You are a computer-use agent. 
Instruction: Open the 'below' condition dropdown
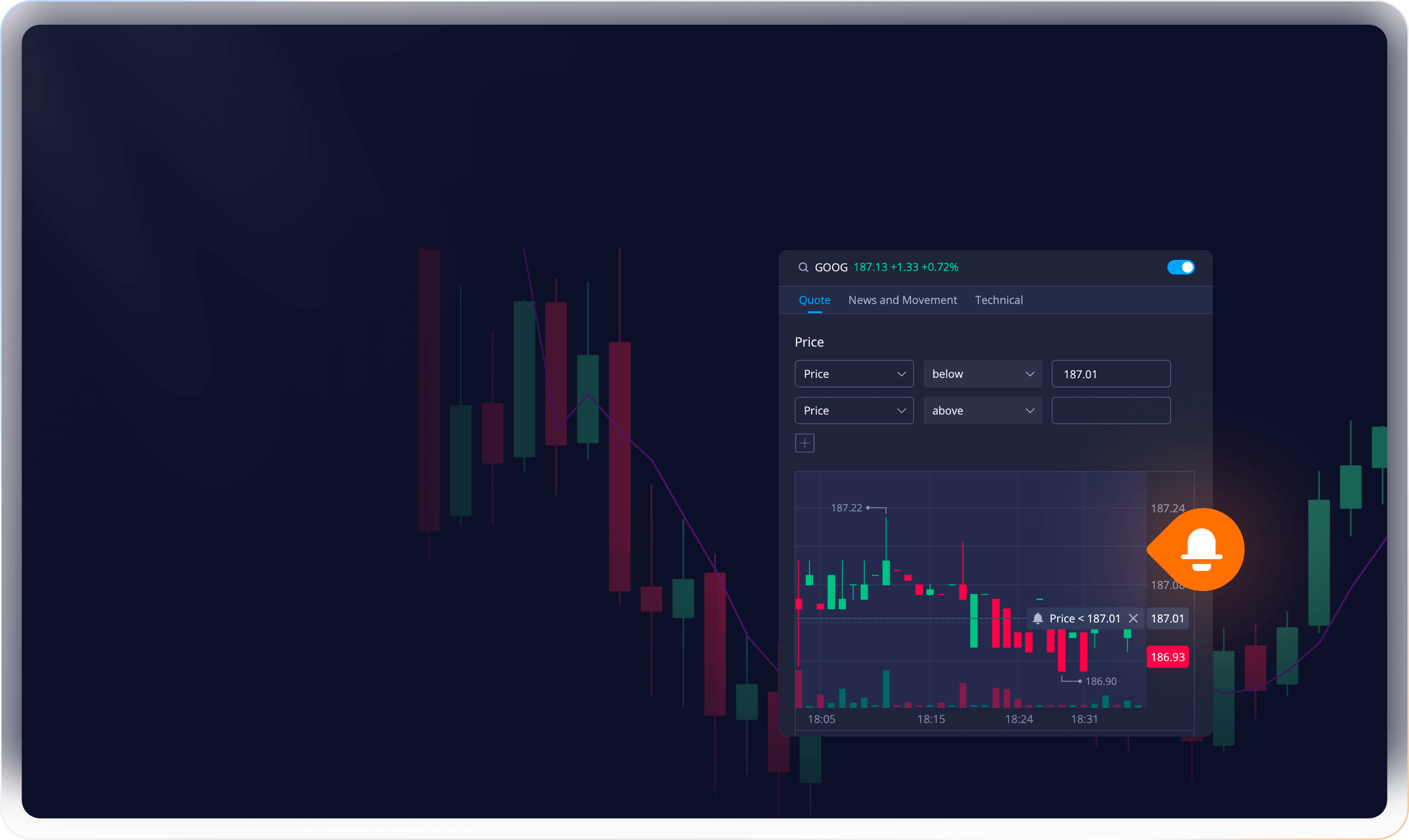(x=982, y=374)
